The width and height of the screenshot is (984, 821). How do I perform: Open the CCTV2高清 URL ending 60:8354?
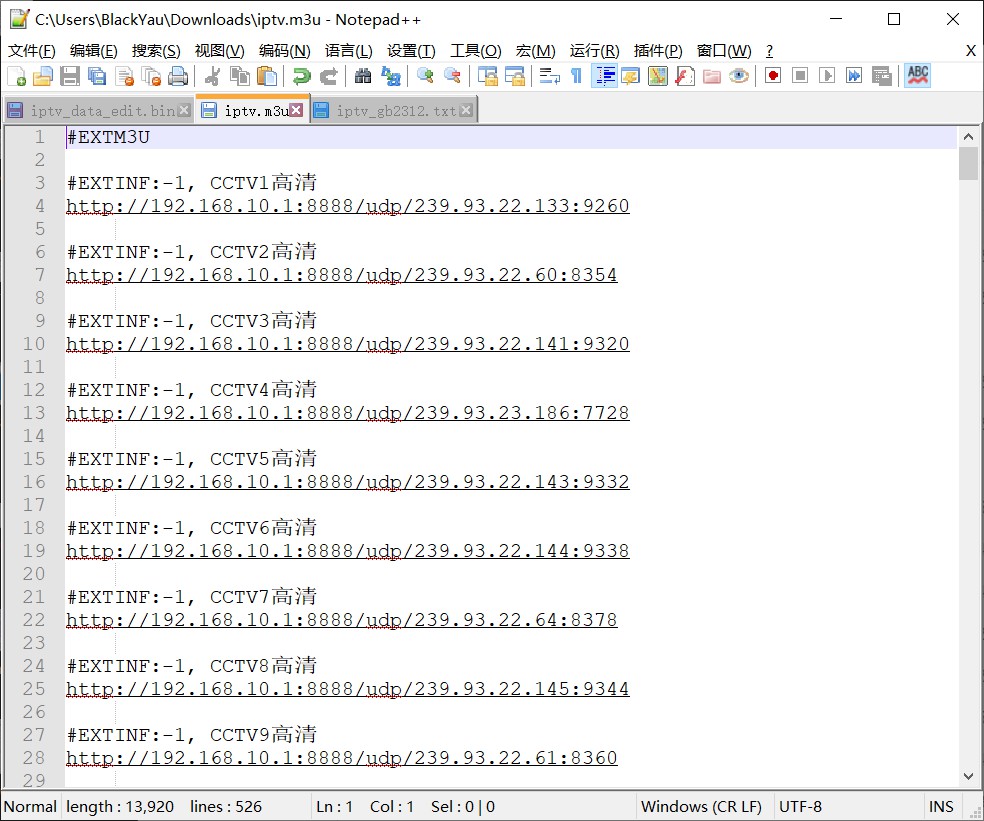coord(341,275)
